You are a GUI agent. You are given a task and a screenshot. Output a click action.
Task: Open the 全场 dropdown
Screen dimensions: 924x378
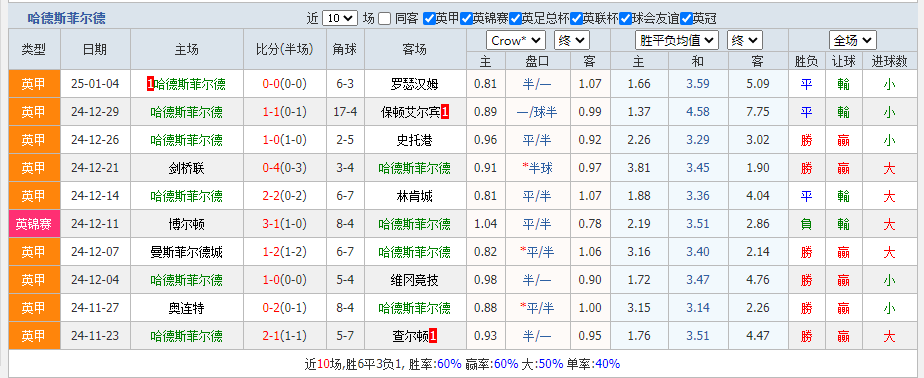point(853,41)
